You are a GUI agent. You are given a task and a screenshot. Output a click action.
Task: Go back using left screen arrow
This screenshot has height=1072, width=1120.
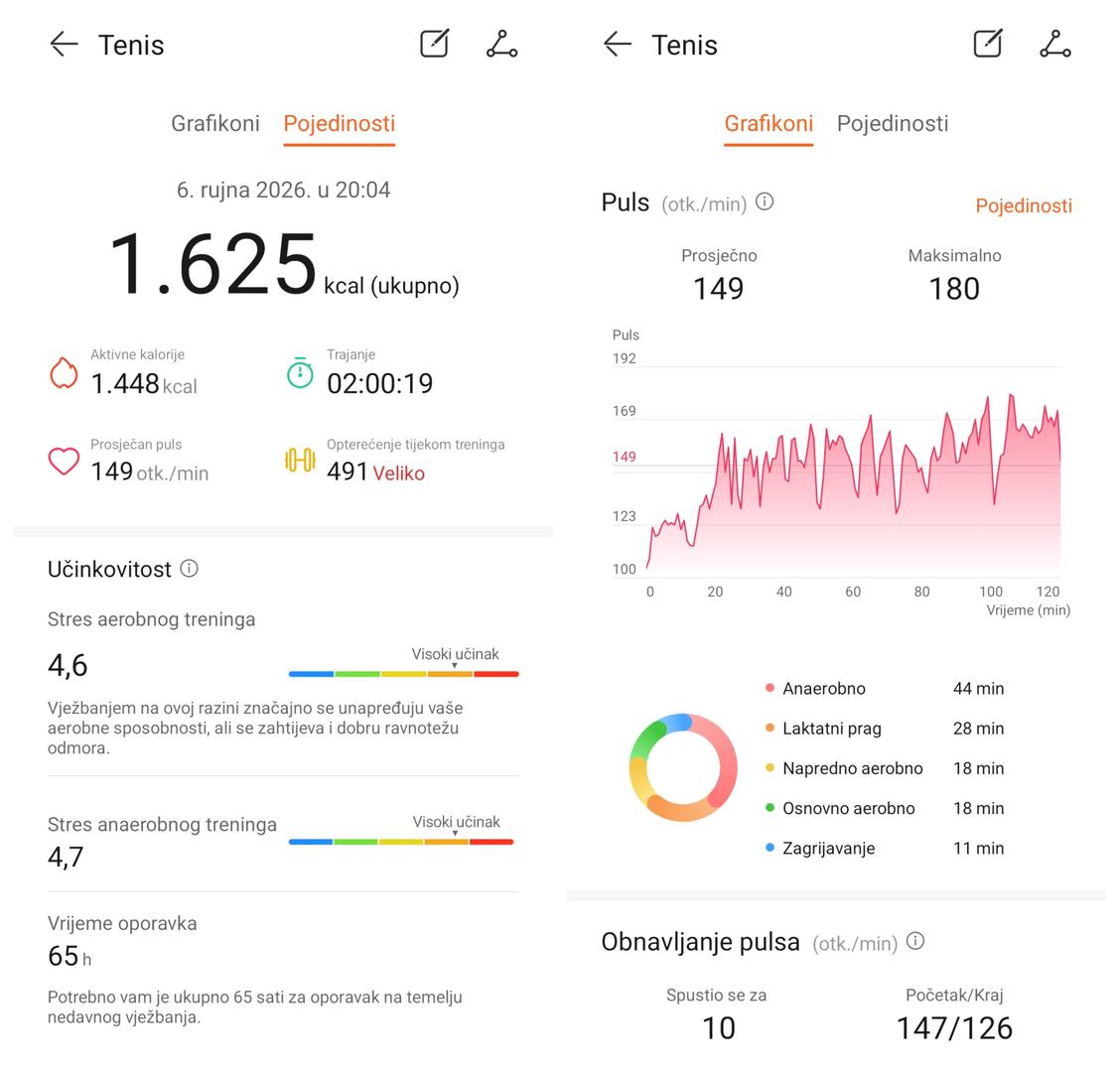click(64, 45)
